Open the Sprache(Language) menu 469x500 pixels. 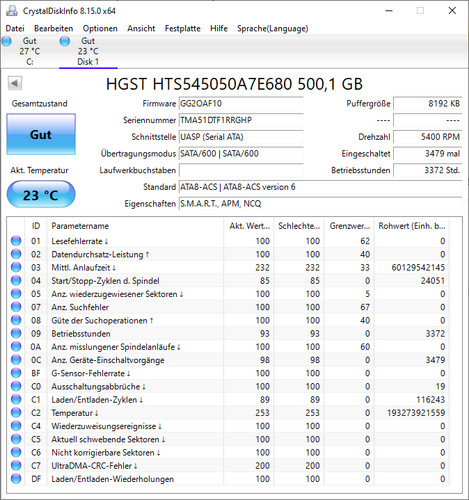click(x=272, y=28)
